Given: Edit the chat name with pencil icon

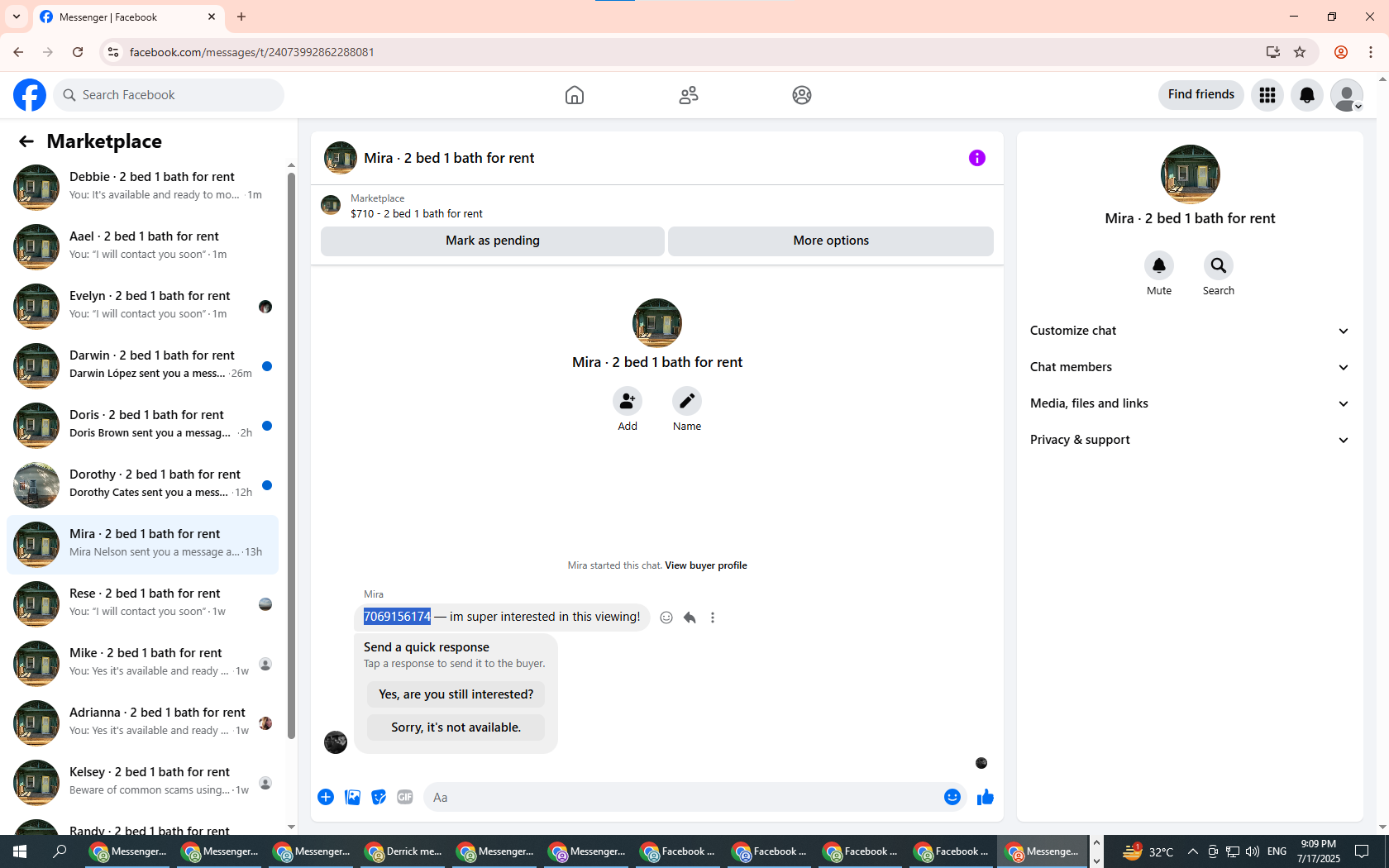Looking at the screenshot, I should pos(687,401).
